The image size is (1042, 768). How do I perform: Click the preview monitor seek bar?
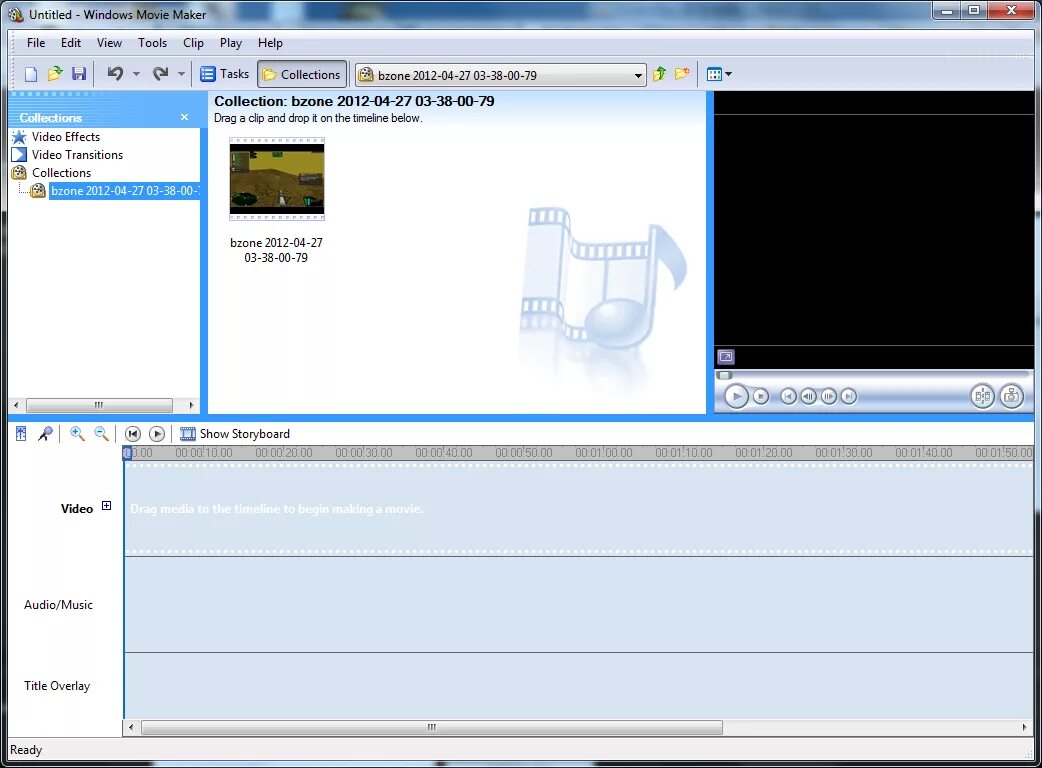coord(873,375)
